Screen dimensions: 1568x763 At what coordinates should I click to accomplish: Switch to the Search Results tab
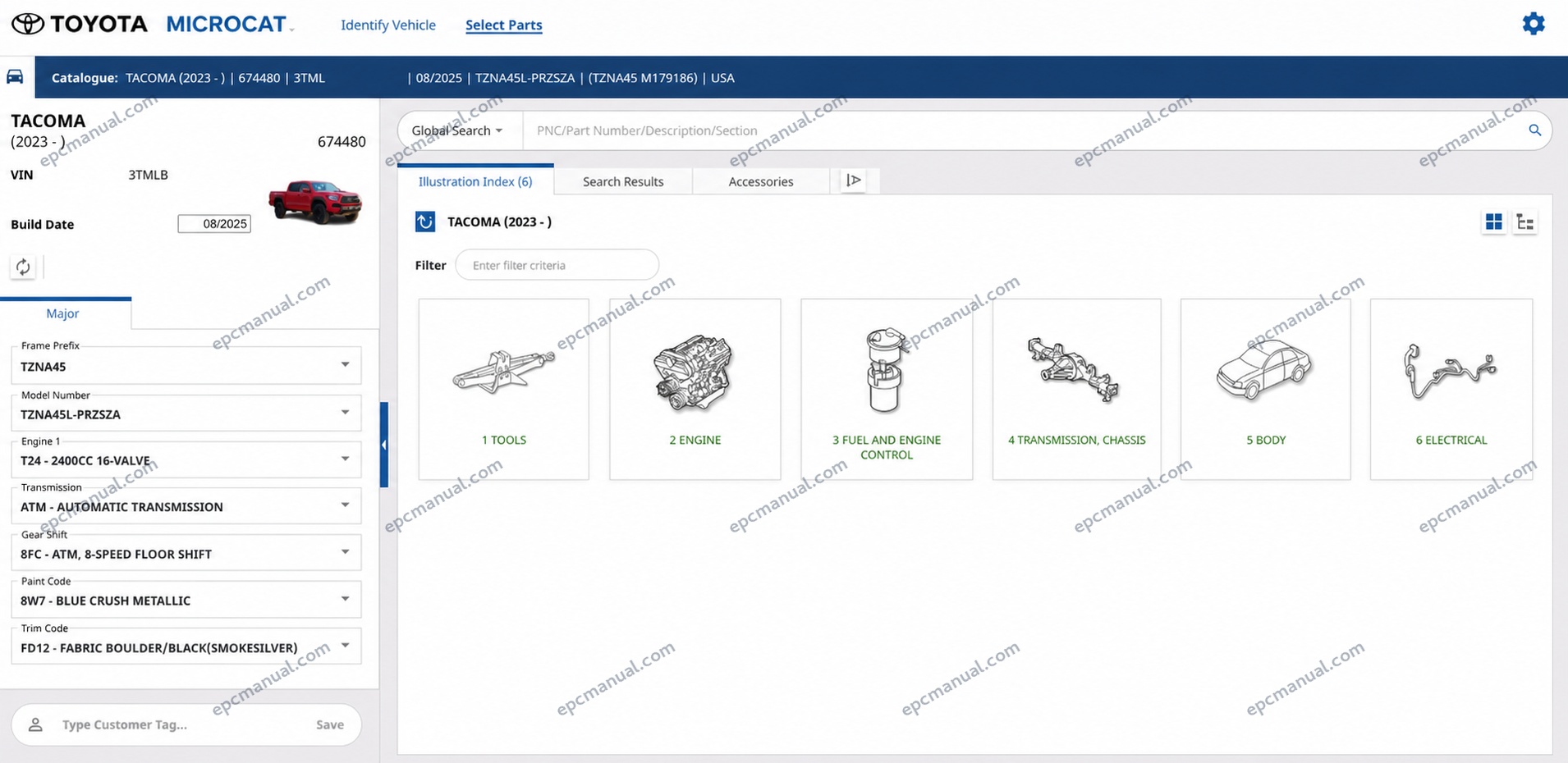(623, 181)
